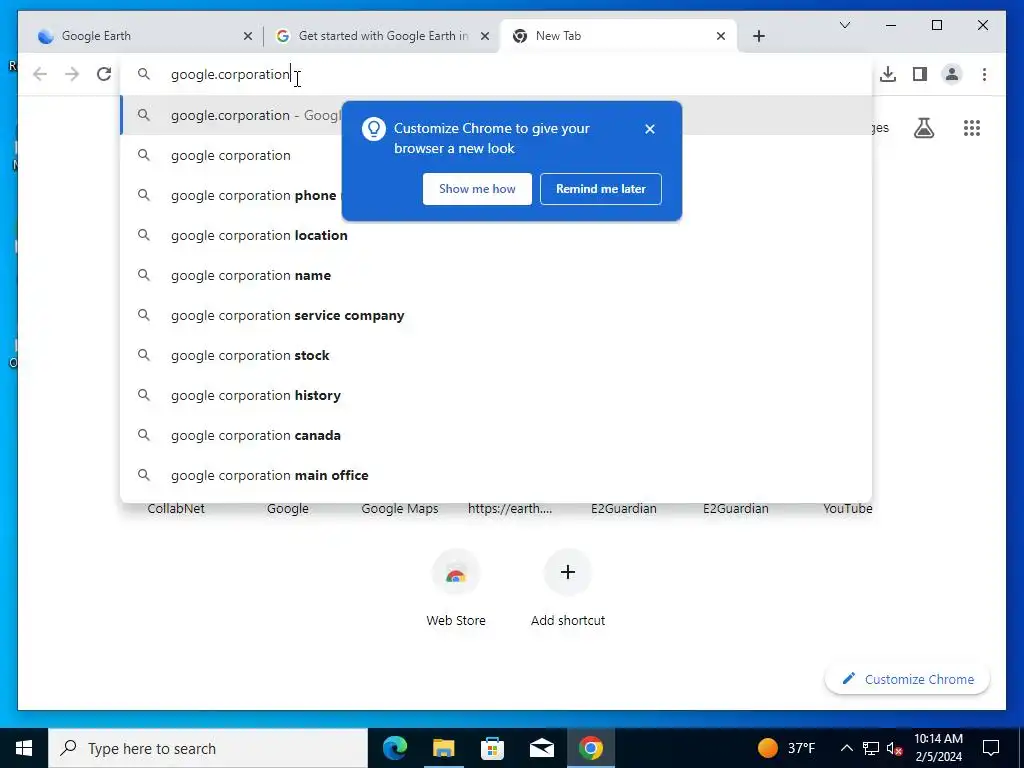This screenshot has width=1024, height=768.
Task: Pick google corporation main office suggestion
Action: [x=496, y=475]
